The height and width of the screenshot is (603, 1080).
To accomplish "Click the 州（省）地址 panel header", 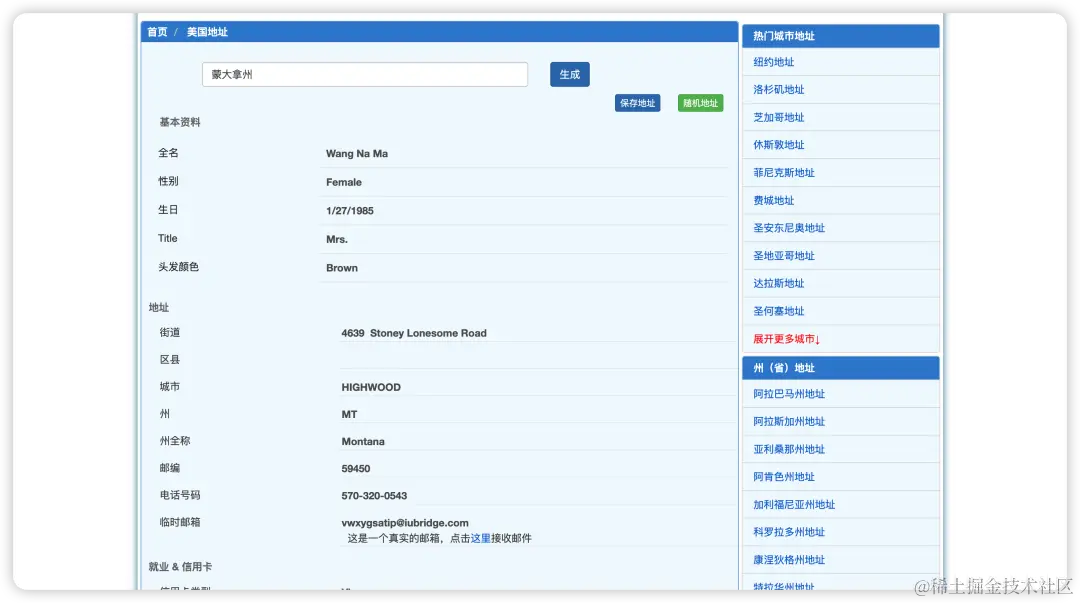I will [x=841, y=368].
